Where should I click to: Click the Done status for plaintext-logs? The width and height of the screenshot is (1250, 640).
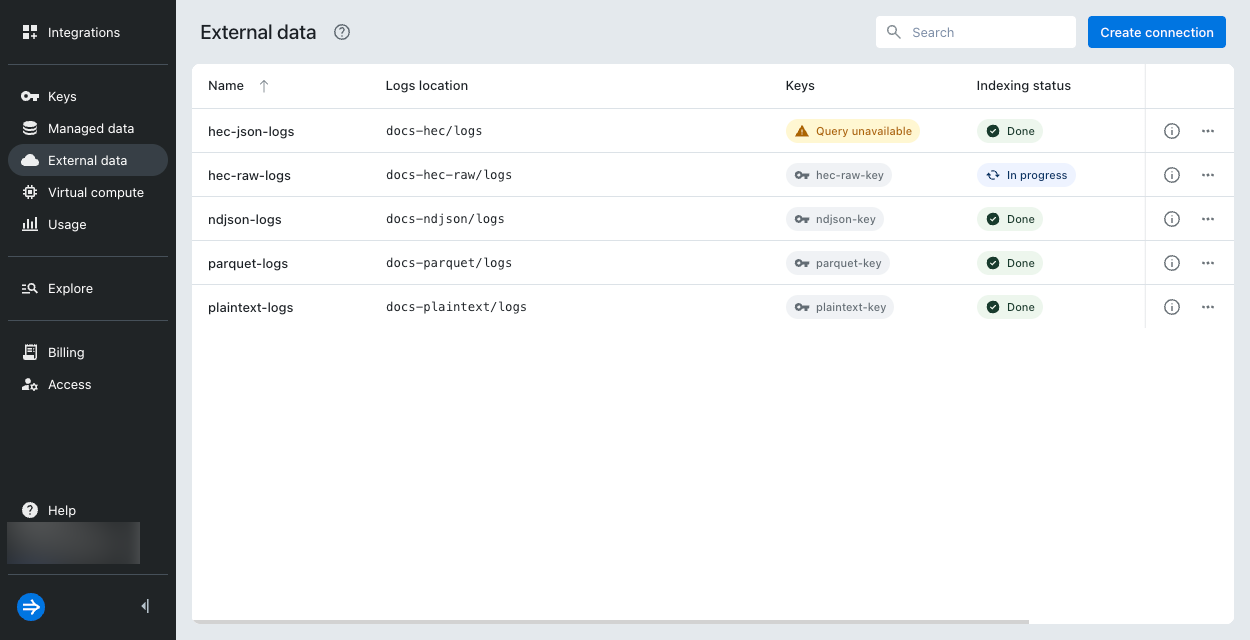point(1010,307)
